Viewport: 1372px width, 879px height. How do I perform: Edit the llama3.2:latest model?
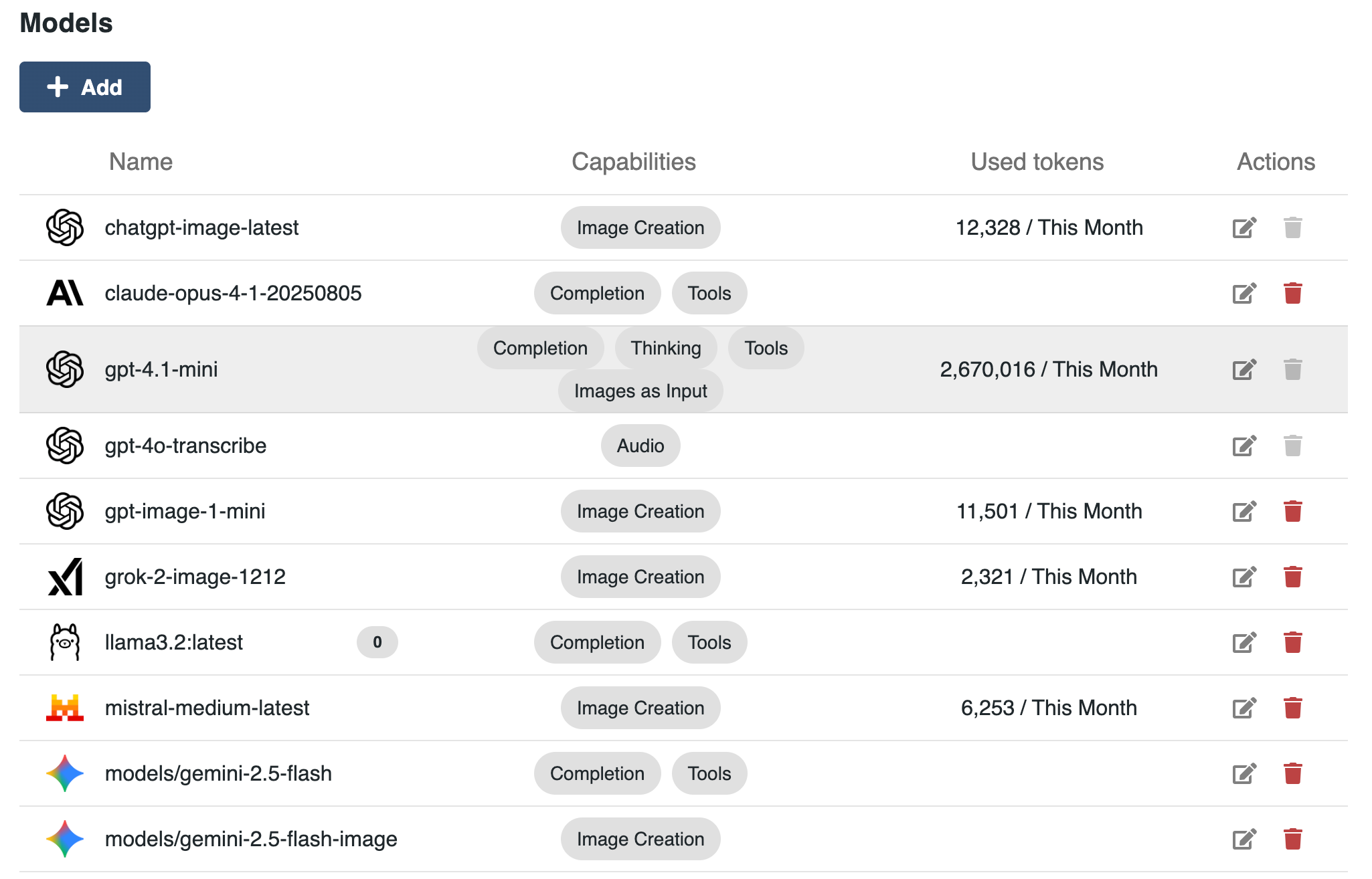coord(1244,643)
